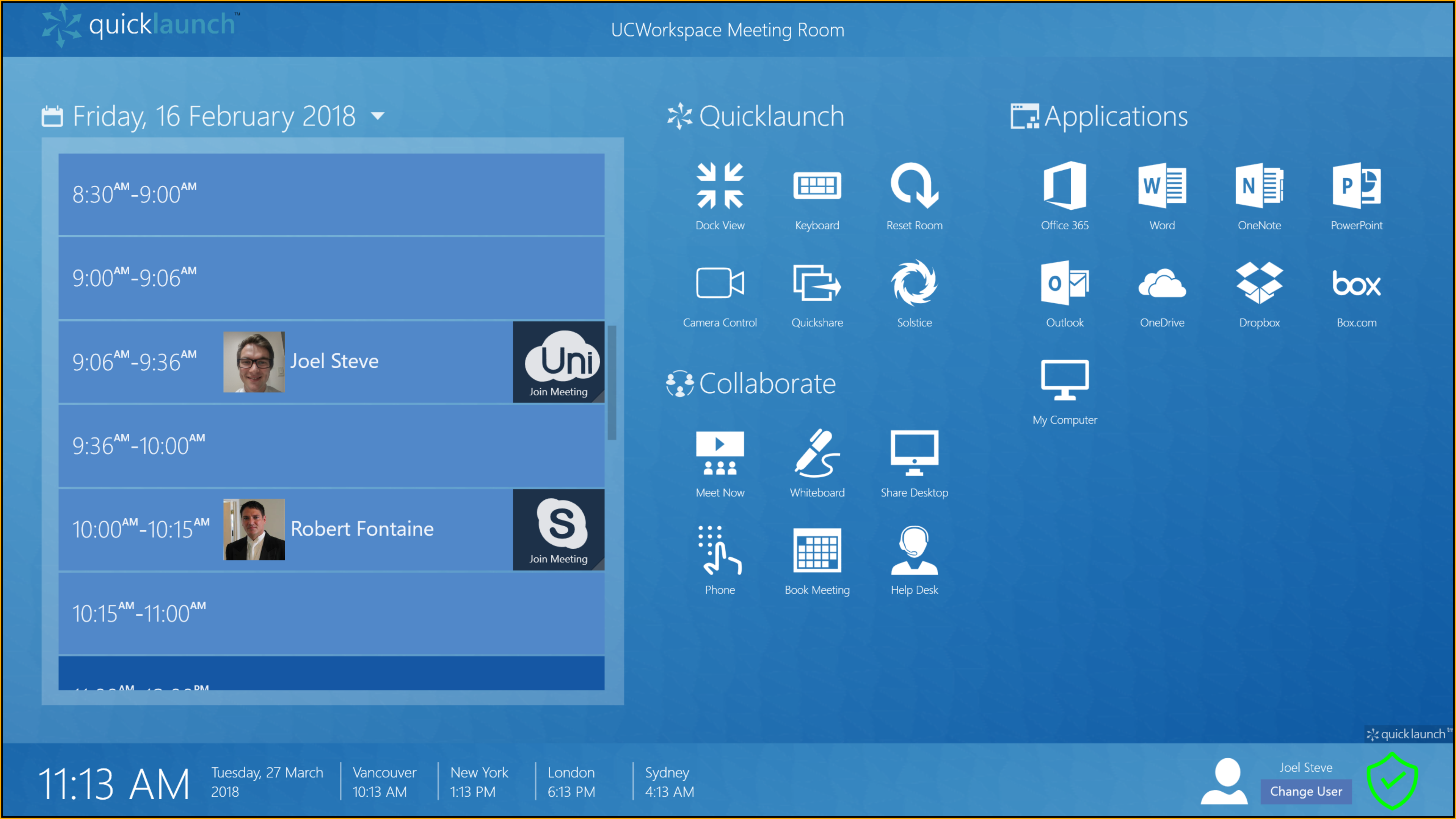Viewport: 1456px width, 819px height.
Task: Click the 'Joel Steve' name in meeting row
Action: [334, 361]
